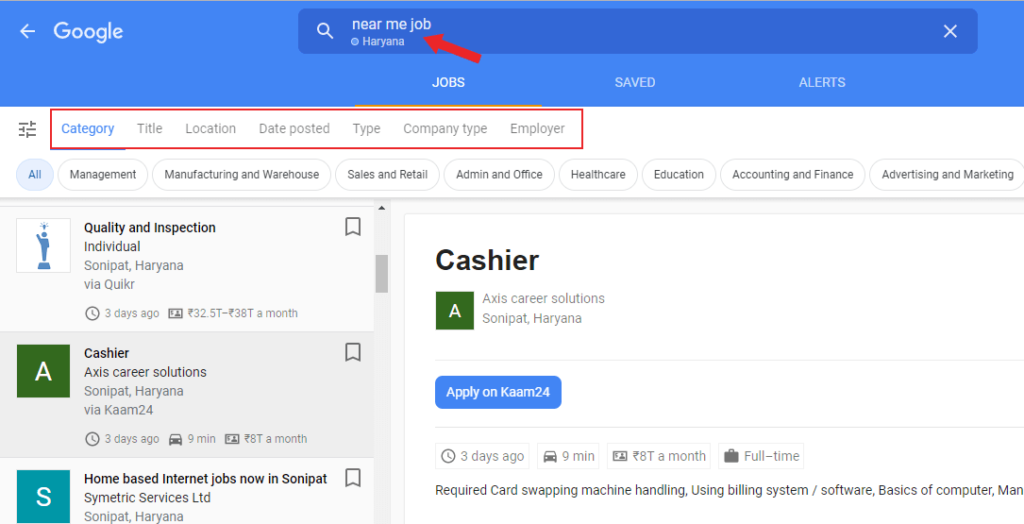Click the near me job search field
The image size is (1024, 524).
coord(638,31)
